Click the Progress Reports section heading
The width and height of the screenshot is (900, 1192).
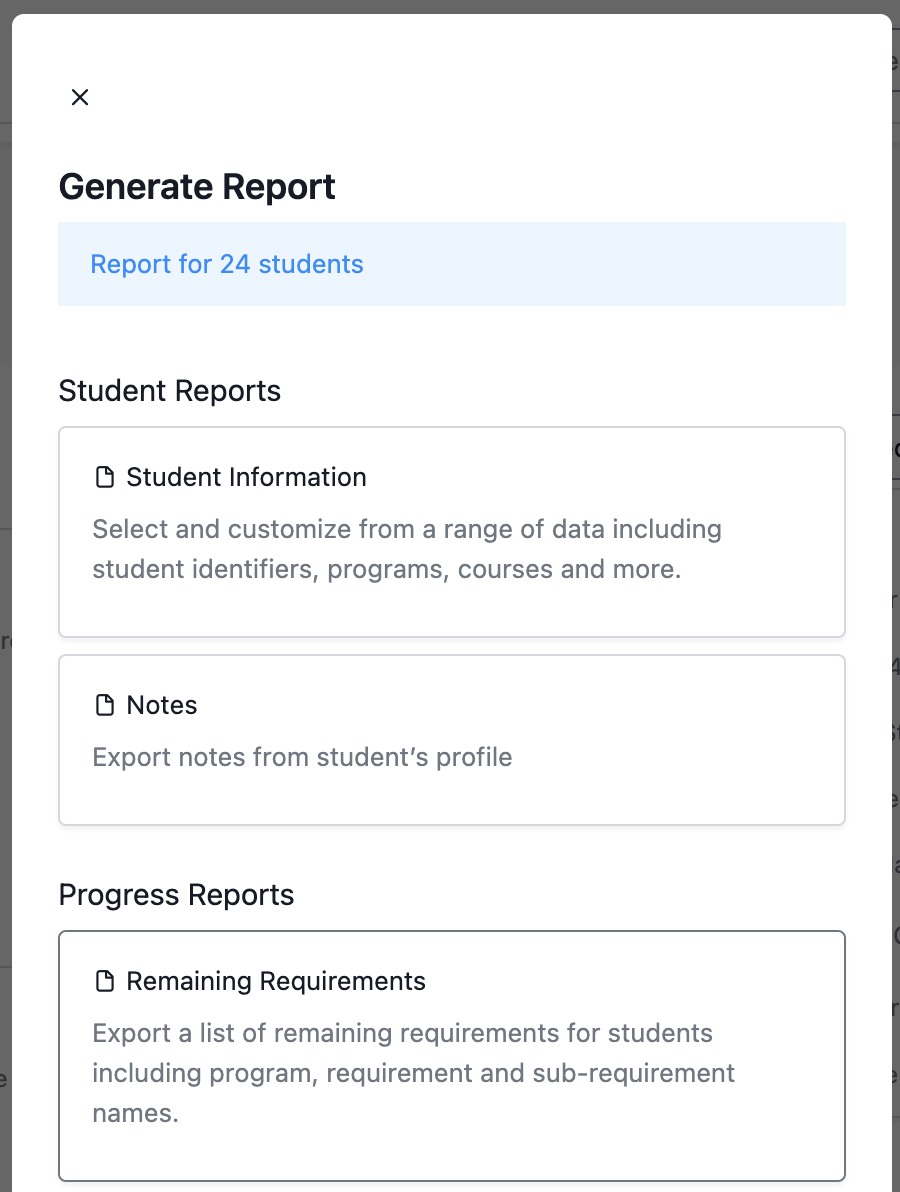pos(176,895)
